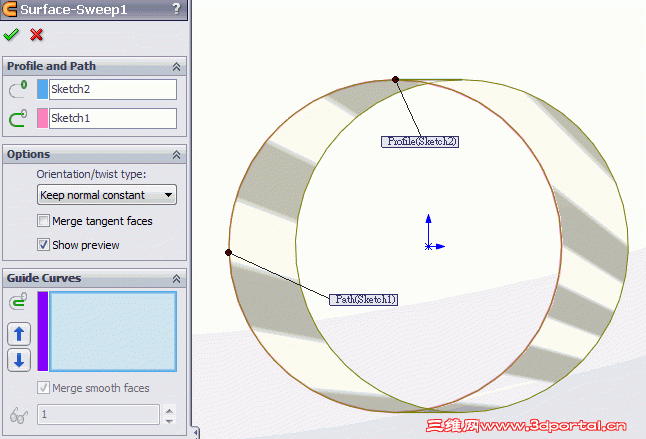Click the panel splitter collapse arrow
The width and height of the screenshot is (646, 439).
196,432
